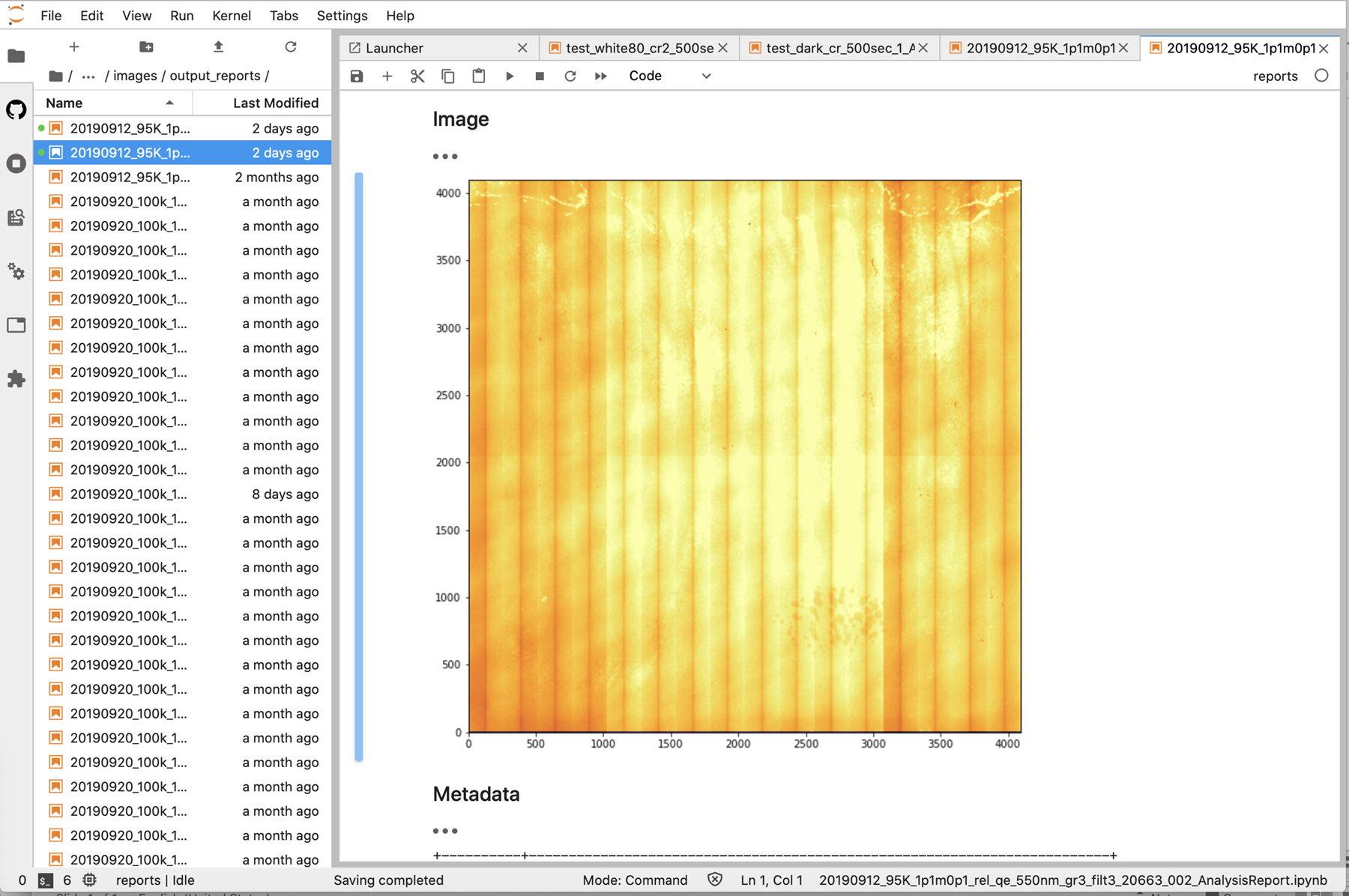The width and height of the screenshot is (1349, 896).
Task: Open the Extension Manager puzzle icon
Action: click(x=16, y=379)
